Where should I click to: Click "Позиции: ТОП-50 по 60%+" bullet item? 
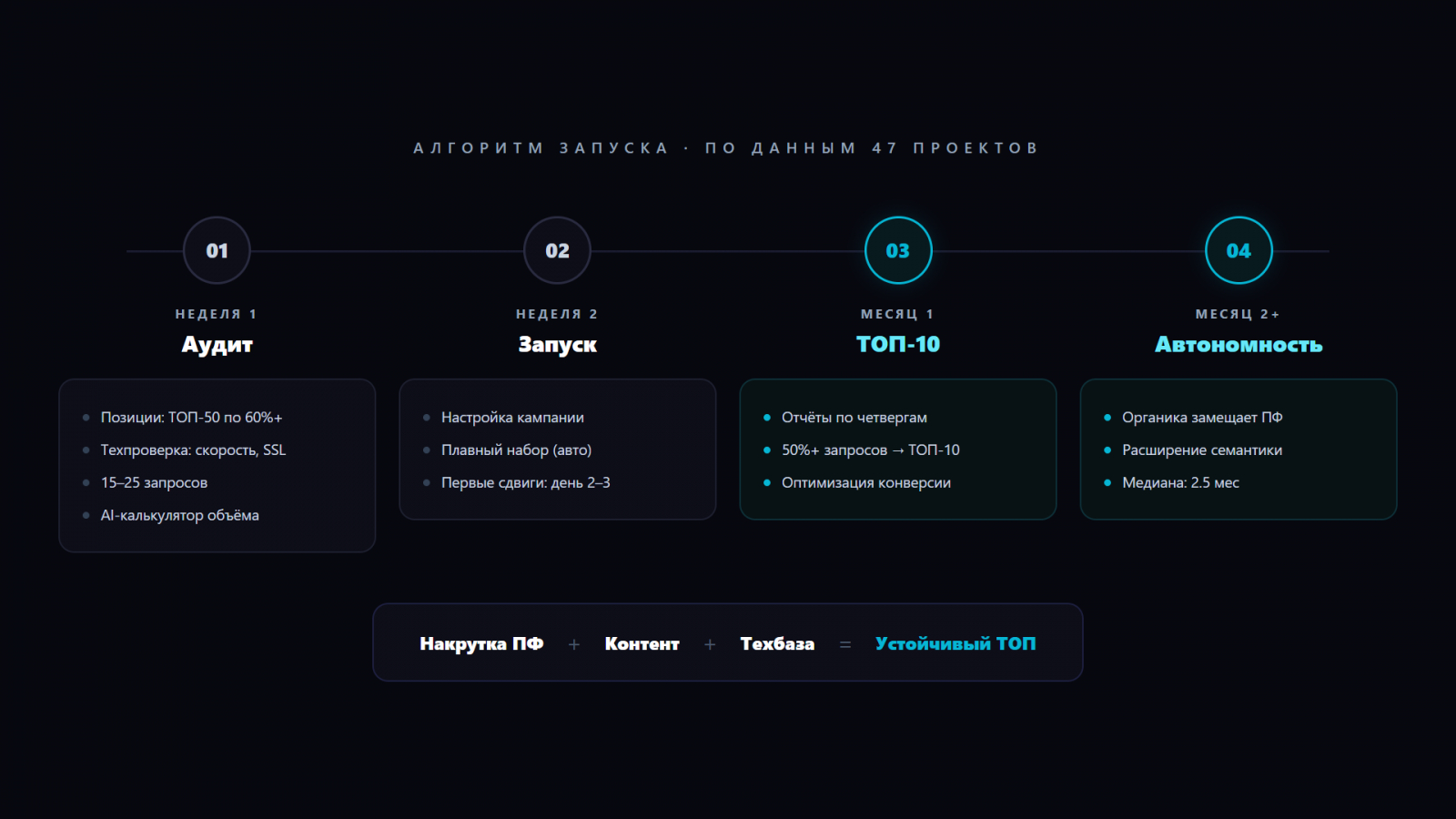click(x=191, y=418)
